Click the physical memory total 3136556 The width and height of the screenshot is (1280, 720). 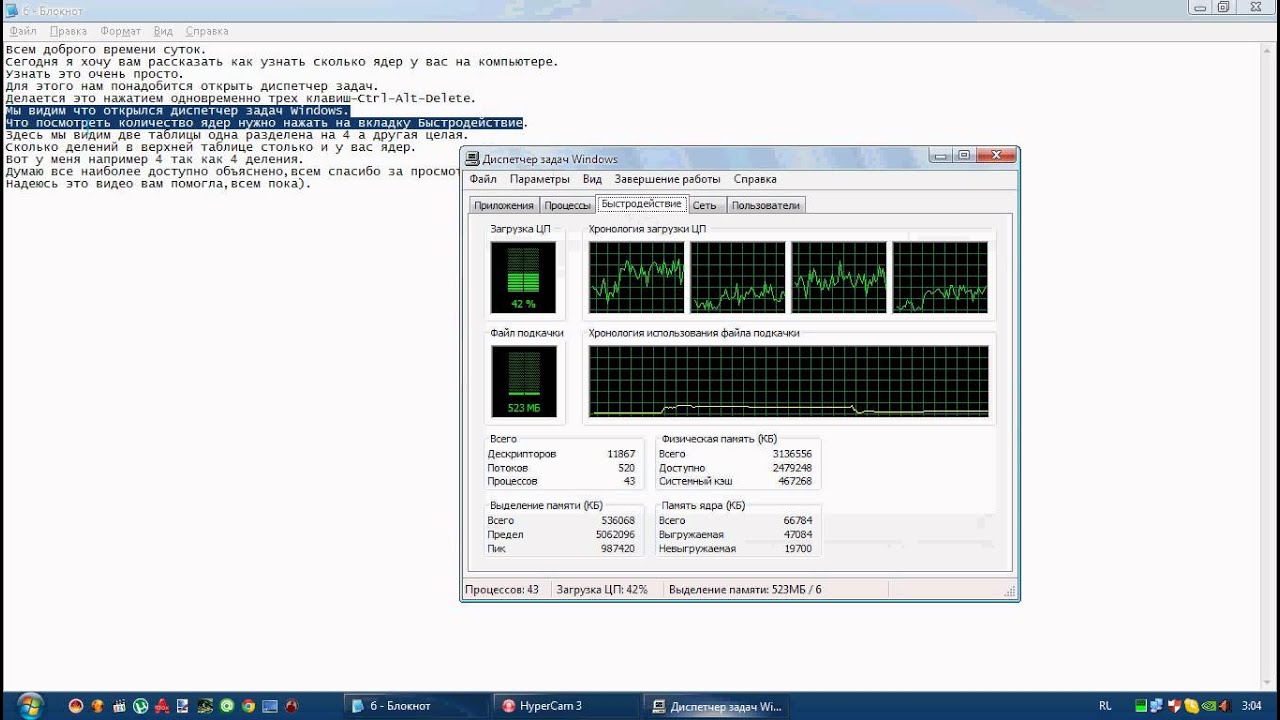(x=792, y=454)
